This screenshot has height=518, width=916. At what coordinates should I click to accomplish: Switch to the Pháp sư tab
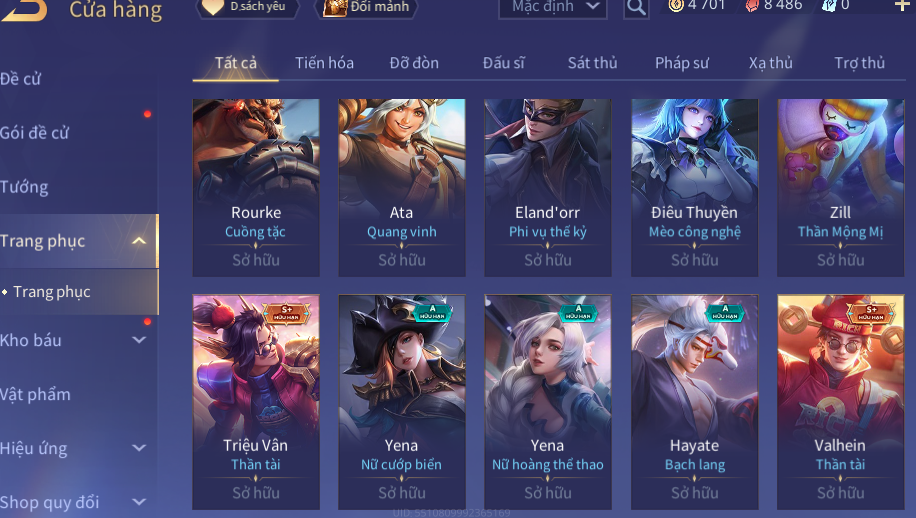click(682, 62)
